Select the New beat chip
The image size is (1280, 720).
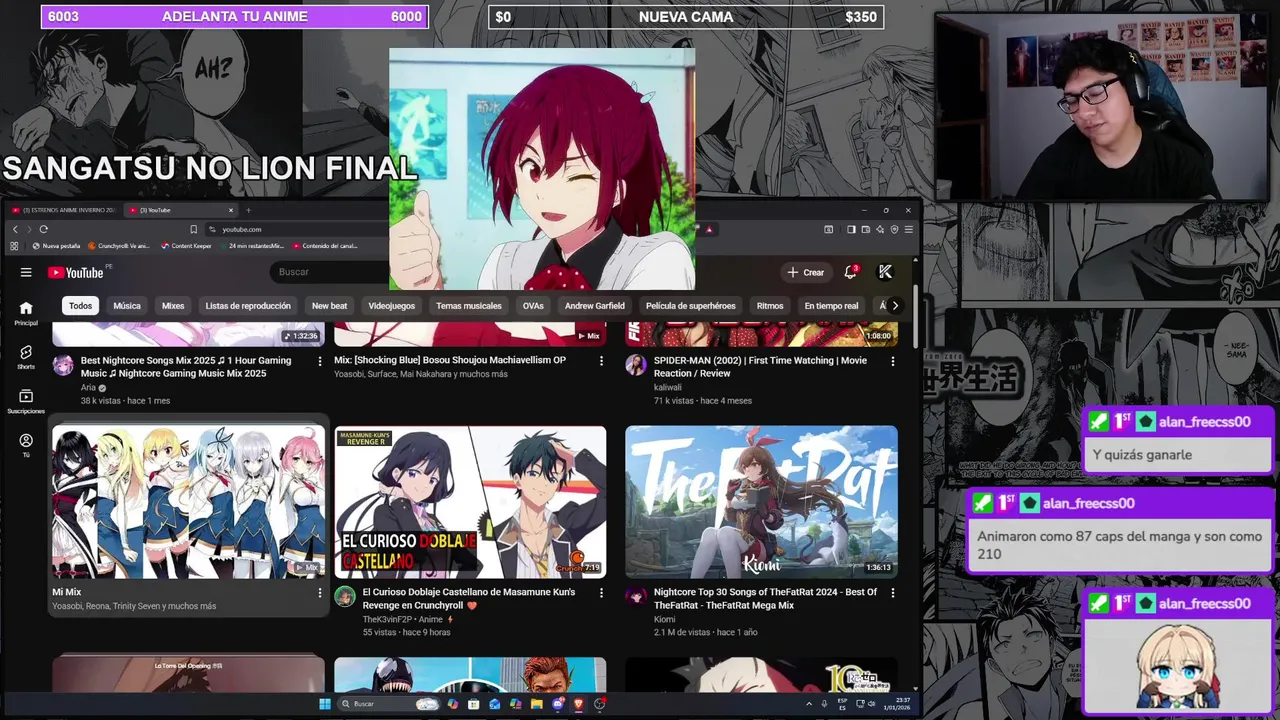(x=329, y=306)
